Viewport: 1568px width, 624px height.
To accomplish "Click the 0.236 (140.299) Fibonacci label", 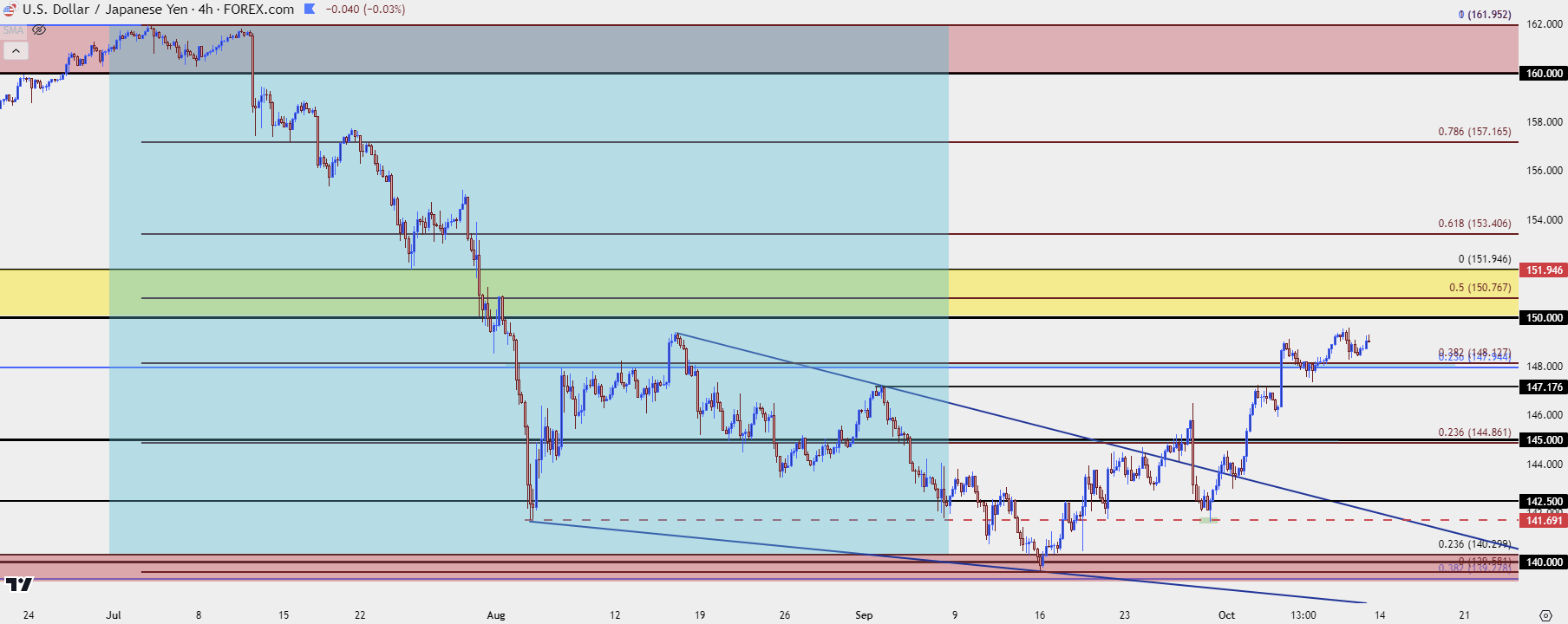I will tap(1474, 544).
